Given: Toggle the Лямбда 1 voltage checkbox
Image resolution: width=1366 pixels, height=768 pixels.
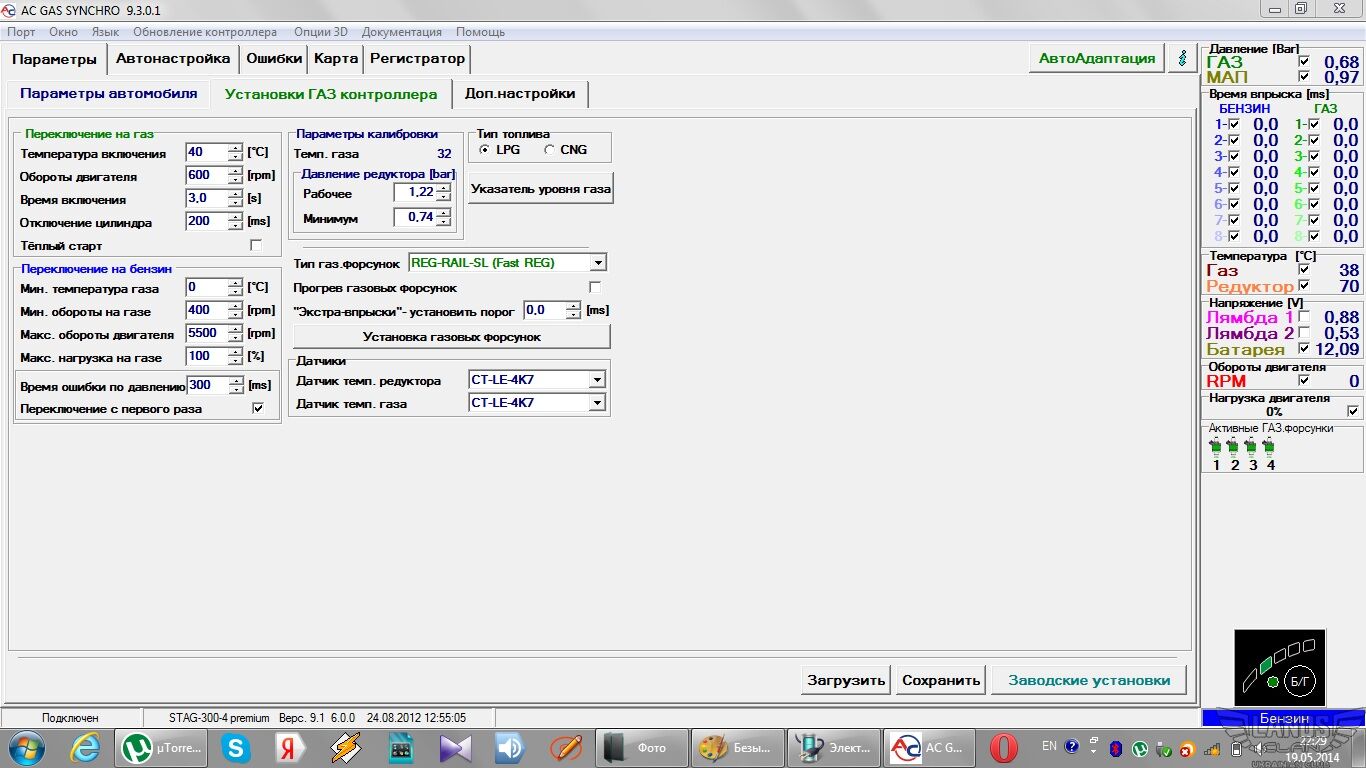Looking at the screenshot, I should 1303,317.
